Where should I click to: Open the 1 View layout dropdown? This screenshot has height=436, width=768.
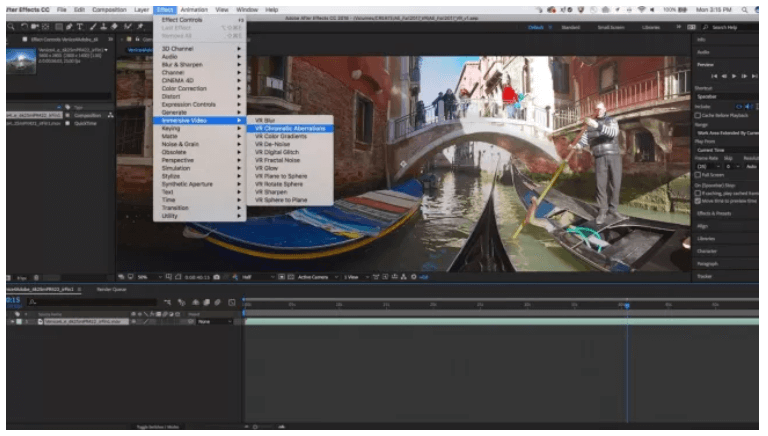click(x=356, y=277)
